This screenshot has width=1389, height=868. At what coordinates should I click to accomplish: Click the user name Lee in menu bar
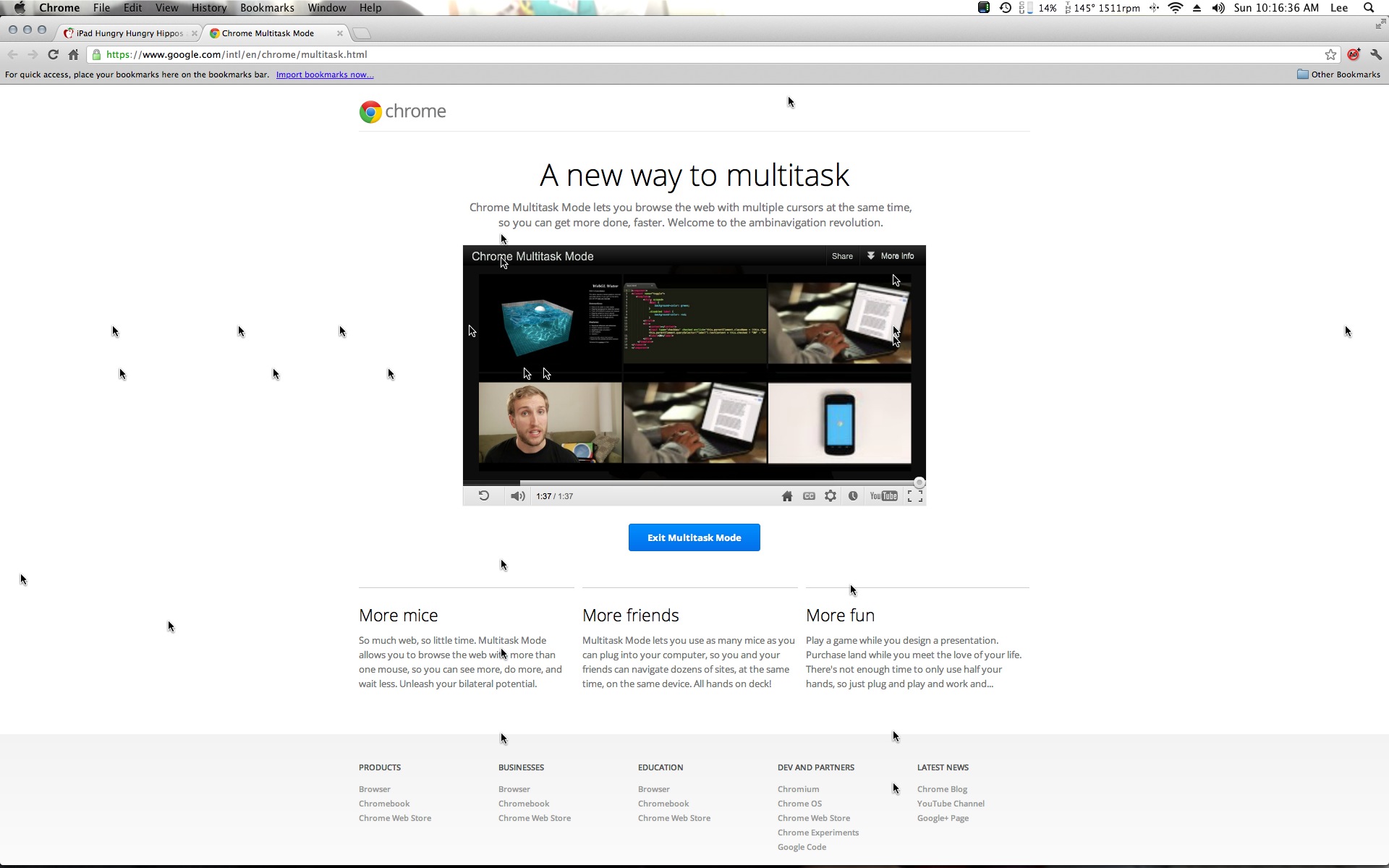[1339, 8]
